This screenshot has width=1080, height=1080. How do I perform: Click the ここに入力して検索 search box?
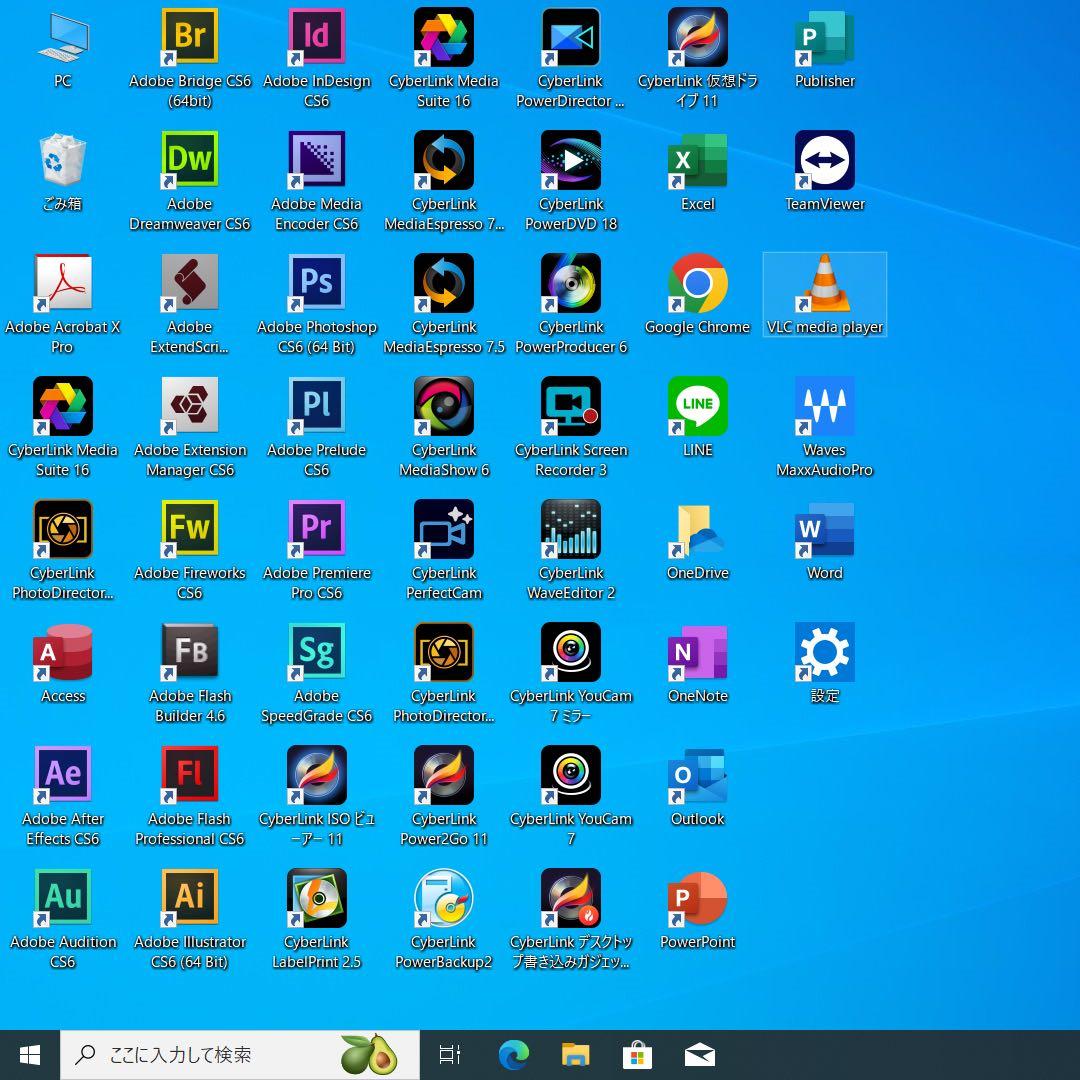point(240,1055)
